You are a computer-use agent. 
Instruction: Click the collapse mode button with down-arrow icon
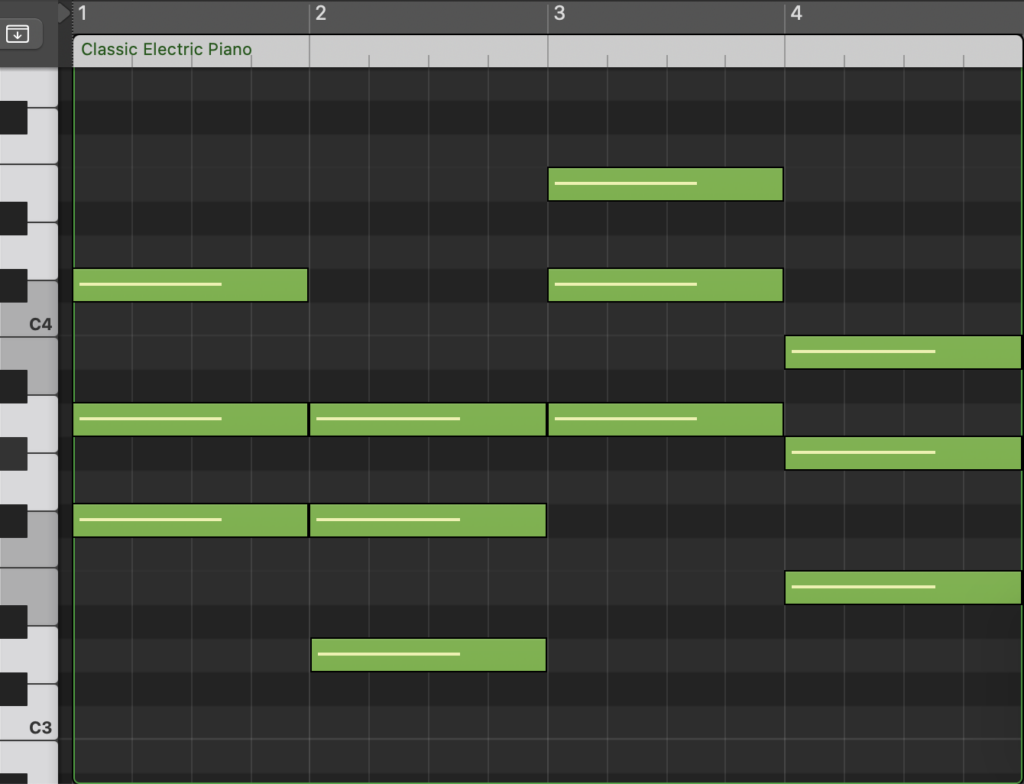click(x=18, y=33)
